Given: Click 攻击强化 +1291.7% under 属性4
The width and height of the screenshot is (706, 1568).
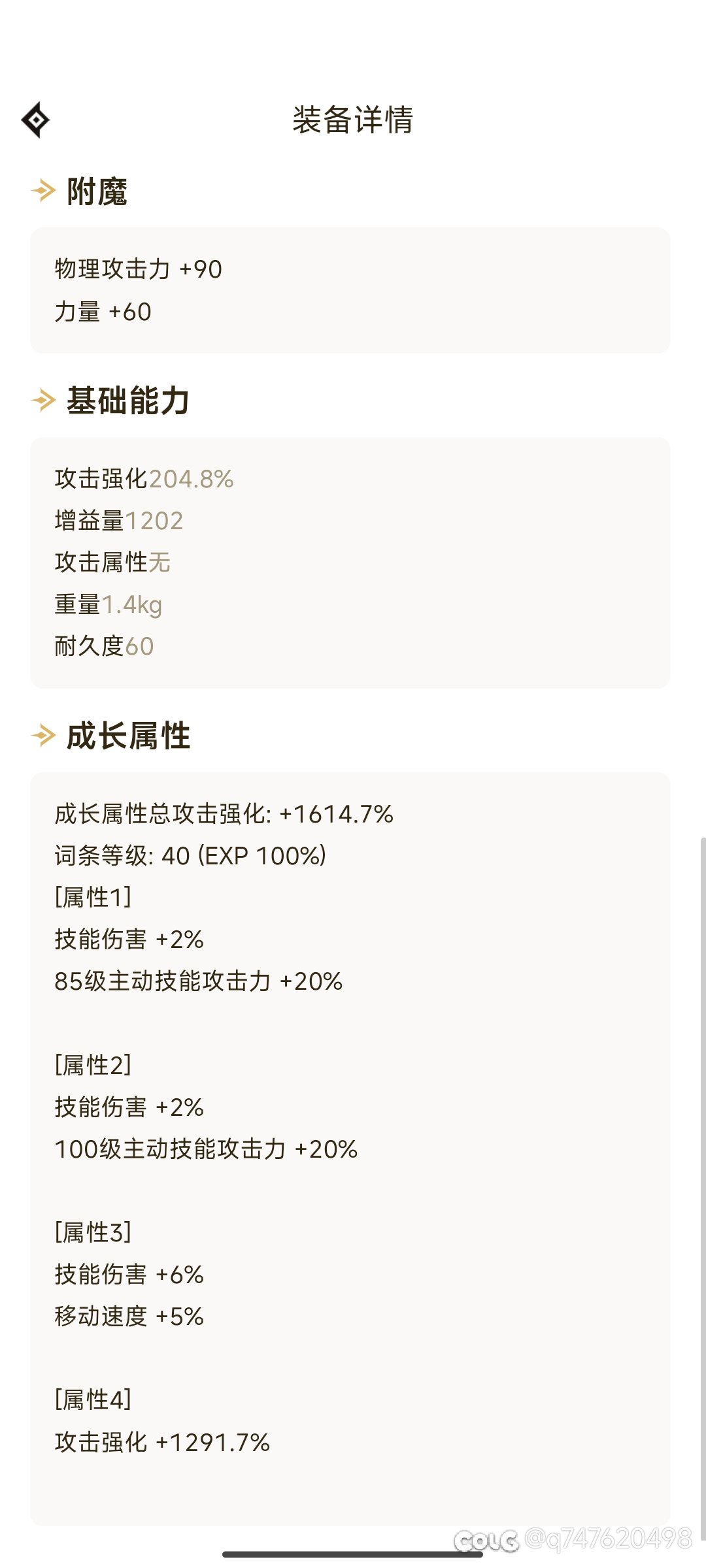Looking at the screenshot, I should [163, 1442].
